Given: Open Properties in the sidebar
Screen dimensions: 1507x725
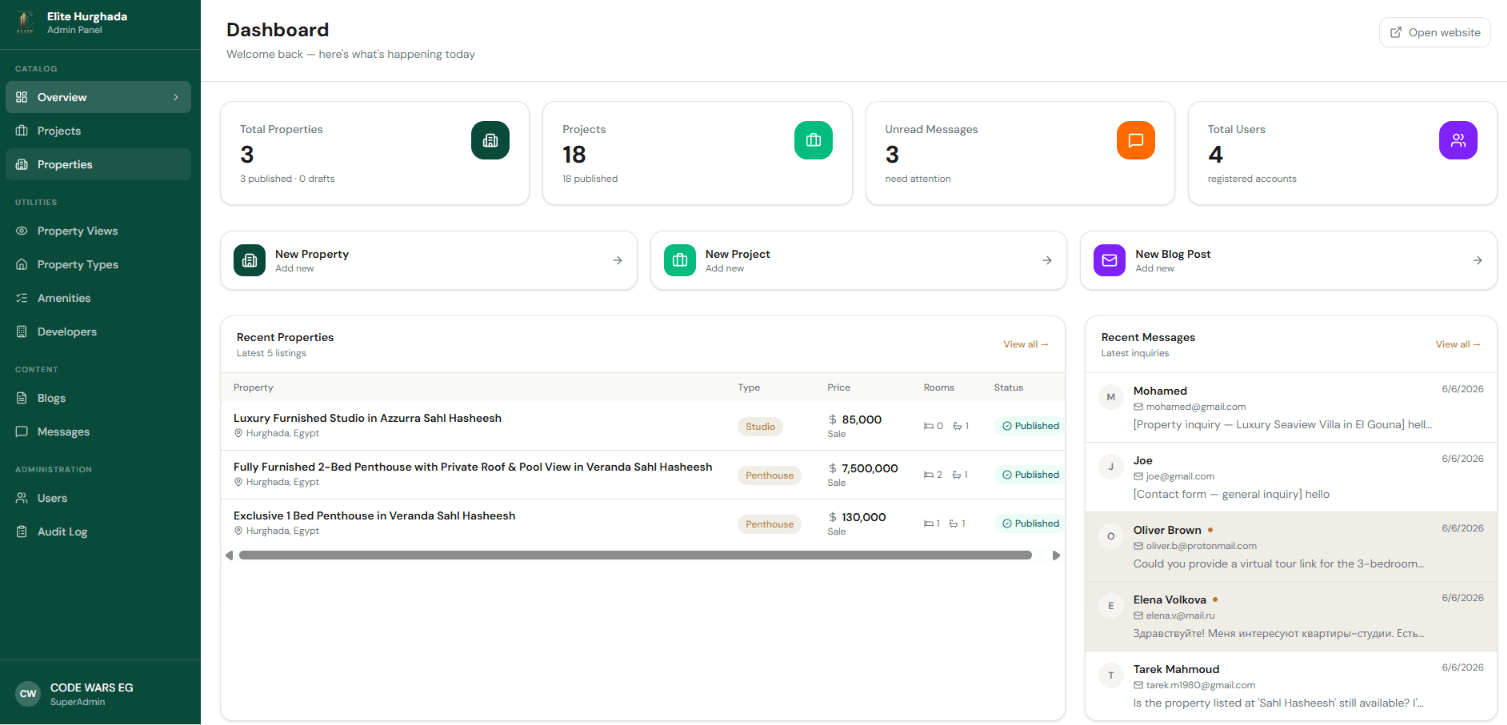Looking at the screenshot, I should [98, 164].
